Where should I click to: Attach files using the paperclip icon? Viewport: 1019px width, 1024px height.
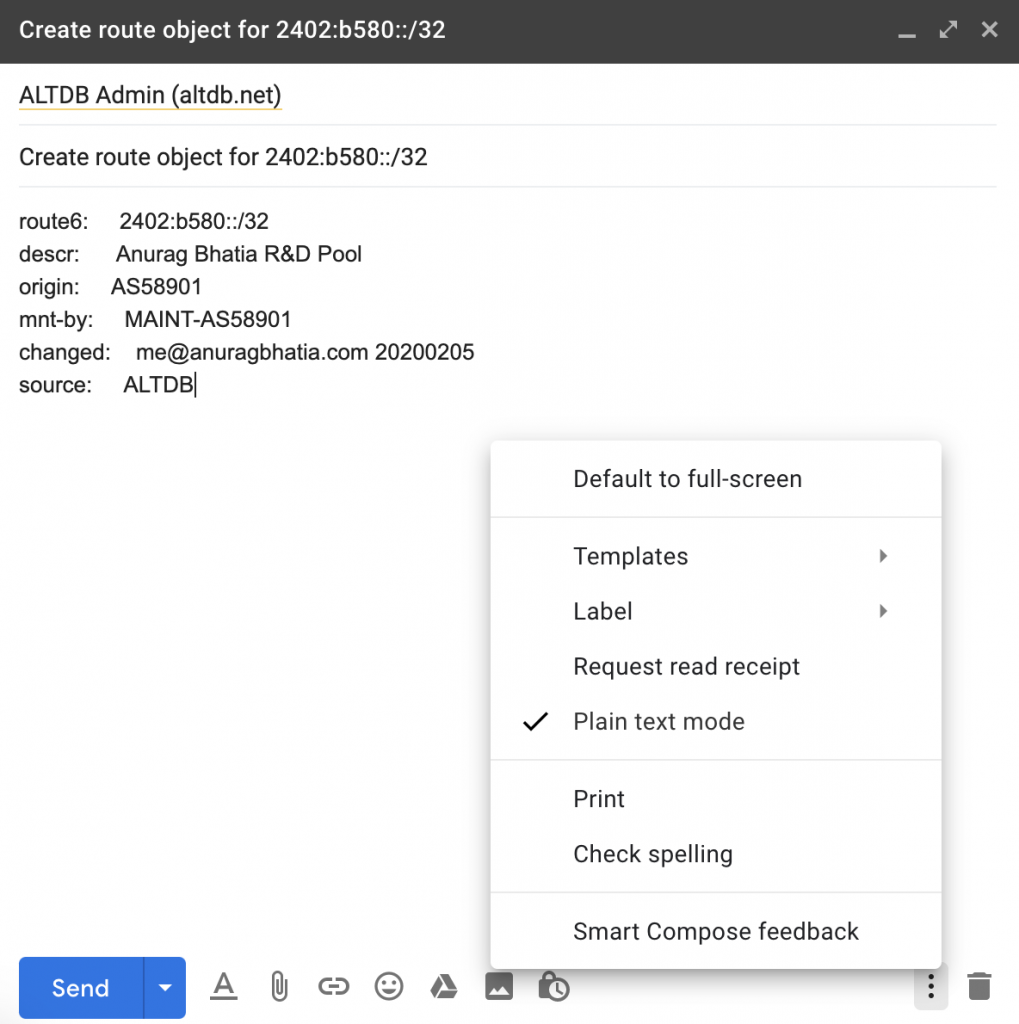pyautogui.click(x=279, y=987)
